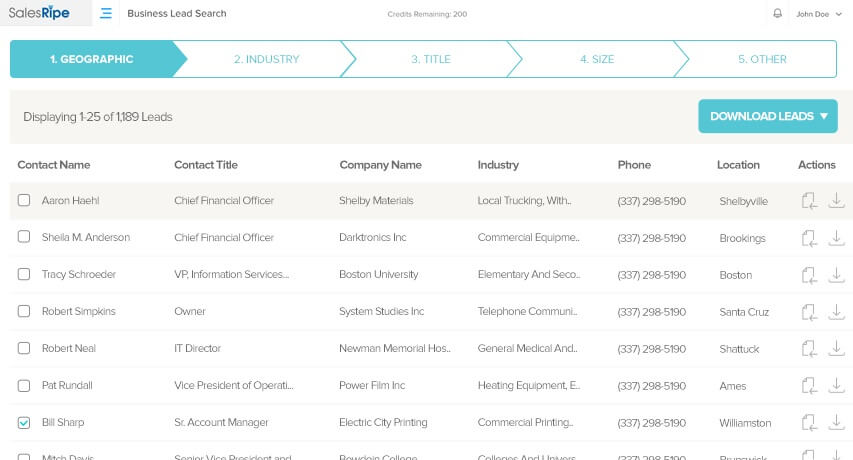Check the box for Aaron Haehl
Screen dimensions: 853x460
(x=24, y=201)
